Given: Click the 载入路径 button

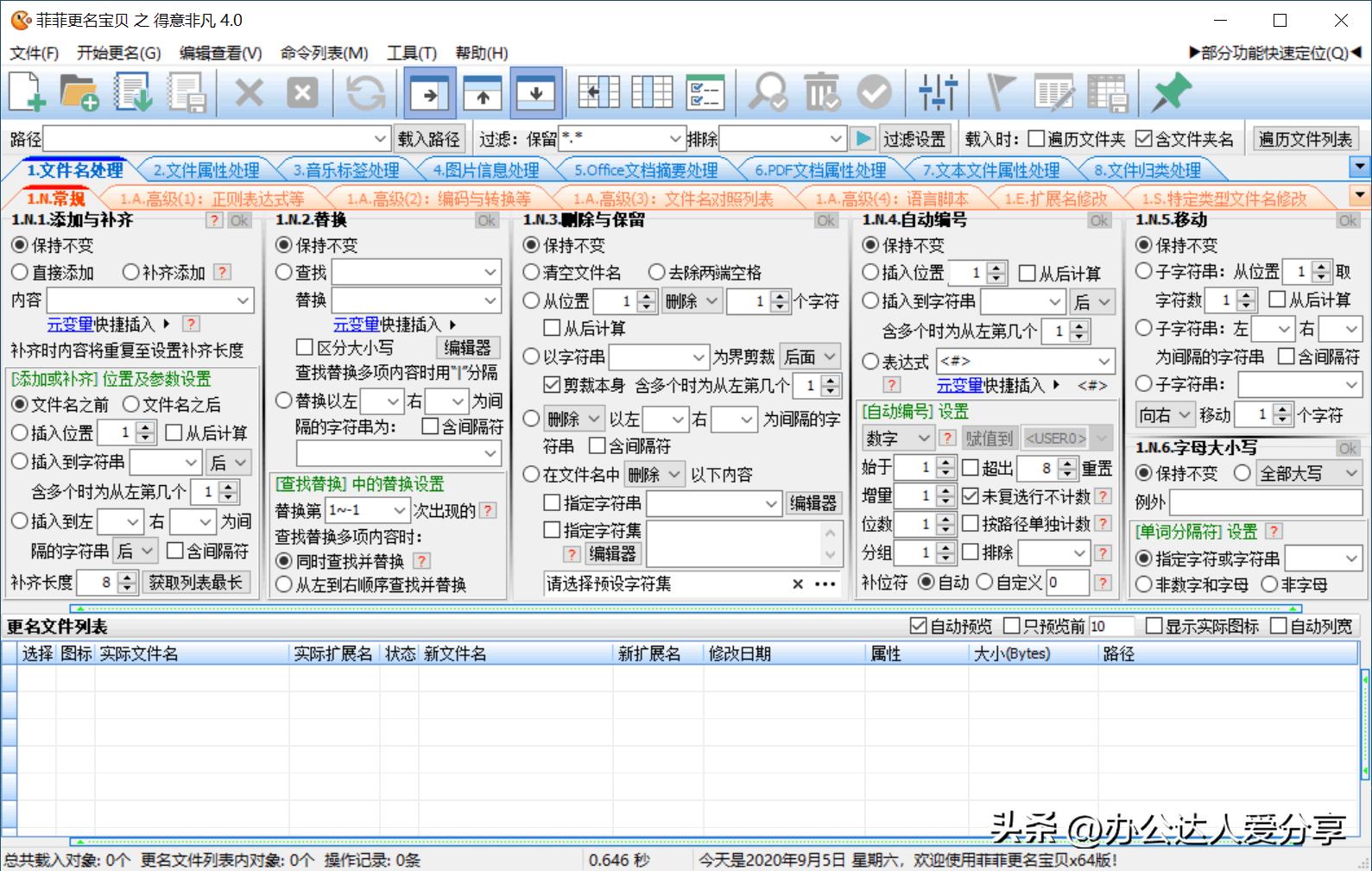Looking at the screenshot, I should 429,139.
